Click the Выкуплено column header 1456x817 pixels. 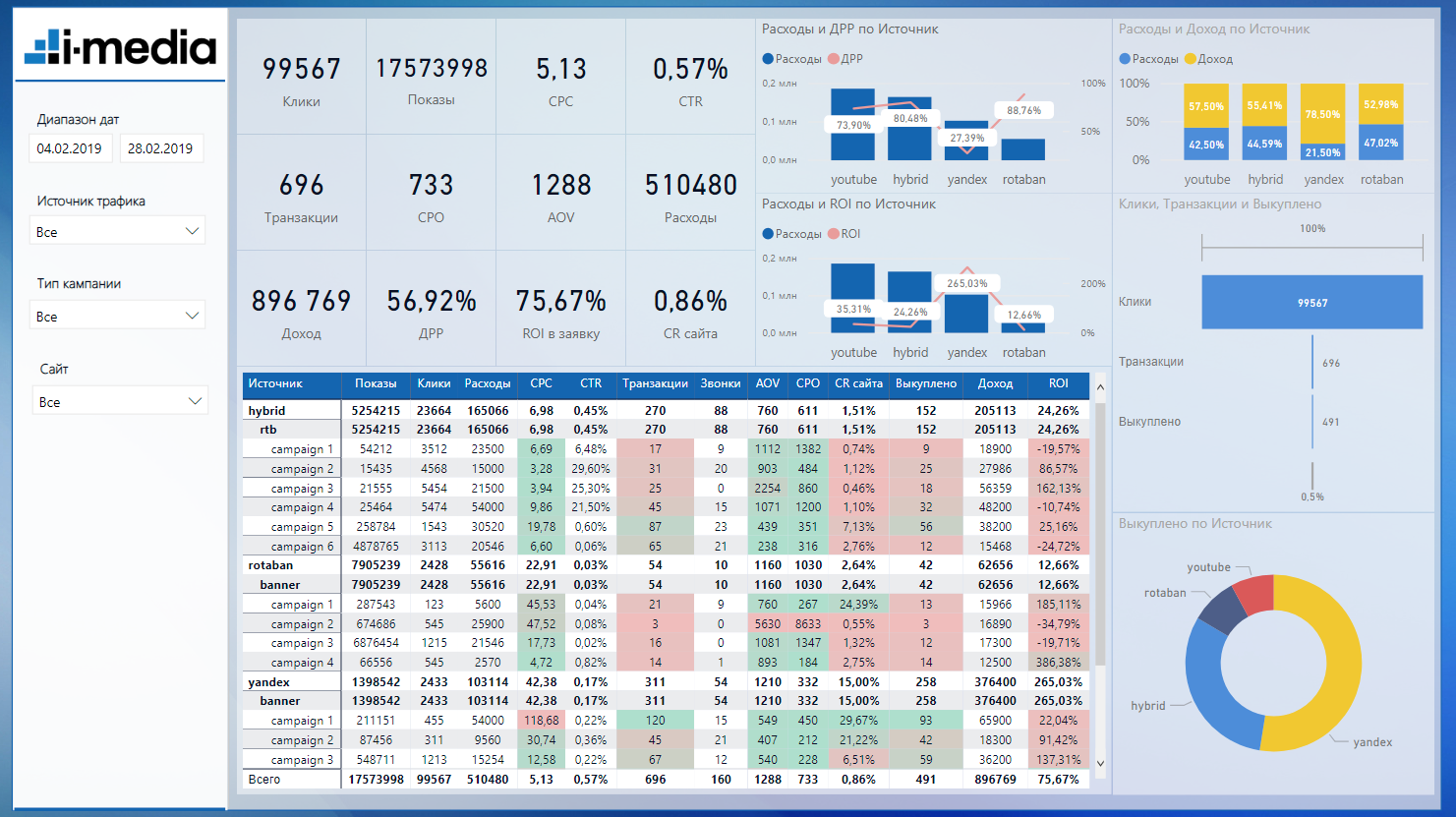click(x=926, y=383)
